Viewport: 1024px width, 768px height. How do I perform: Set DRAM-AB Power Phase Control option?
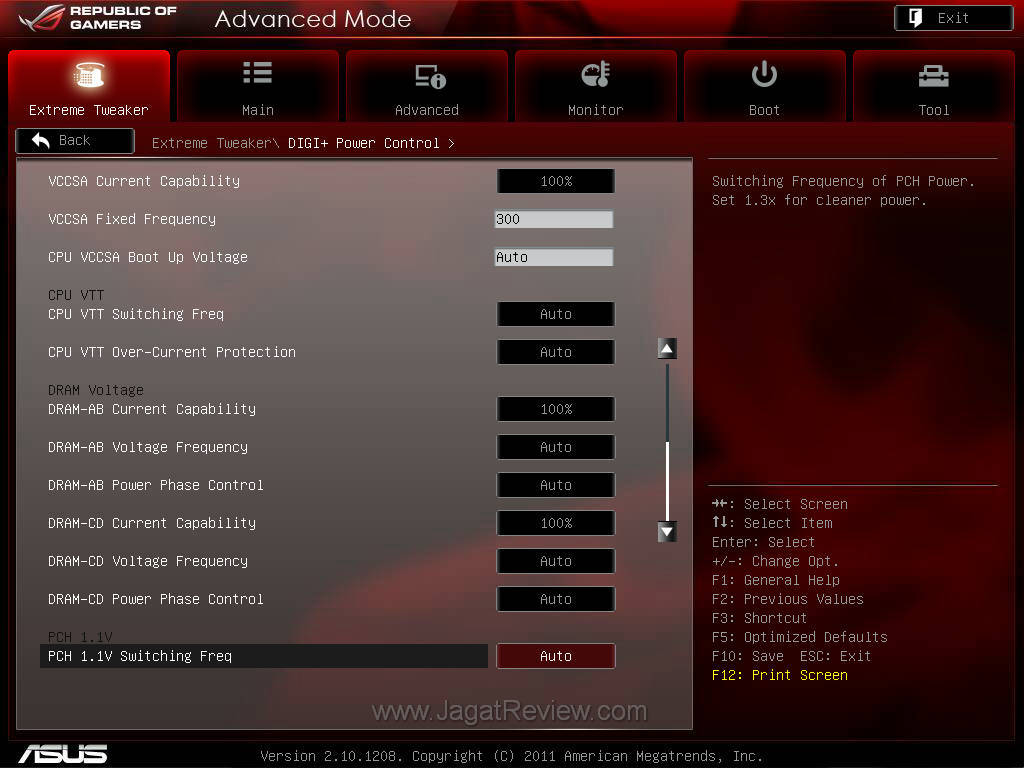click(x=555, y=485)
